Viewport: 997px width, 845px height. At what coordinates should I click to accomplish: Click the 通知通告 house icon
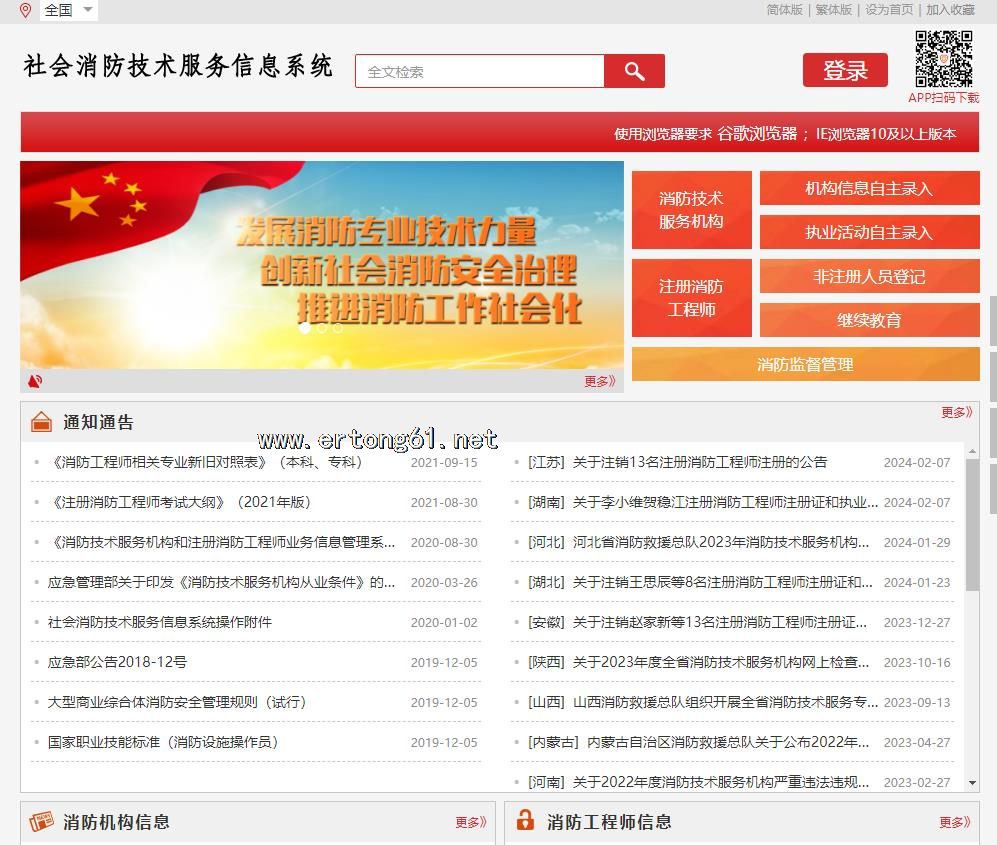tap(41, 422)
